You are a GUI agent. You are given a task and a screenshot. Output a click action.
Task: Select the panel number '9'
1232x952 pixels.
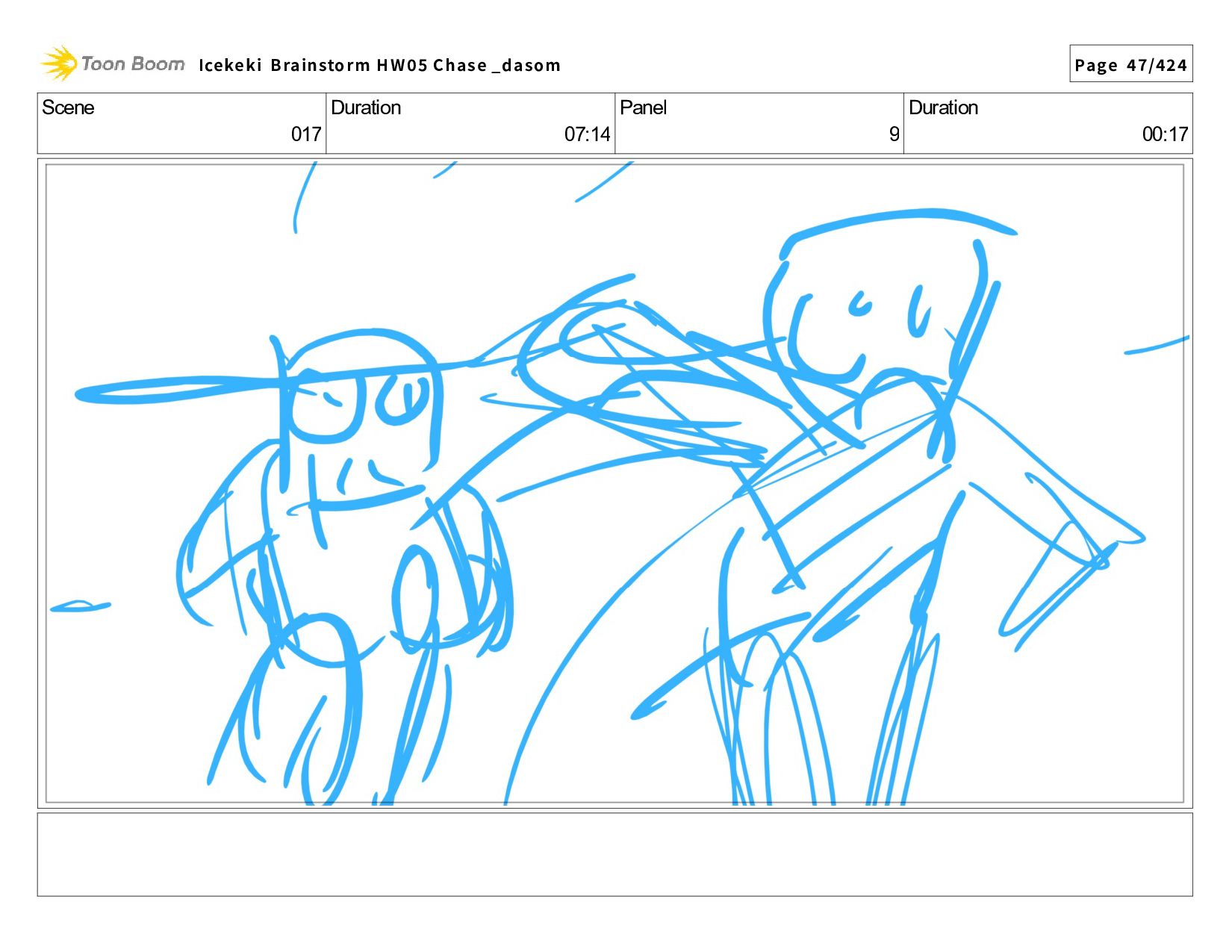(894, 134)
